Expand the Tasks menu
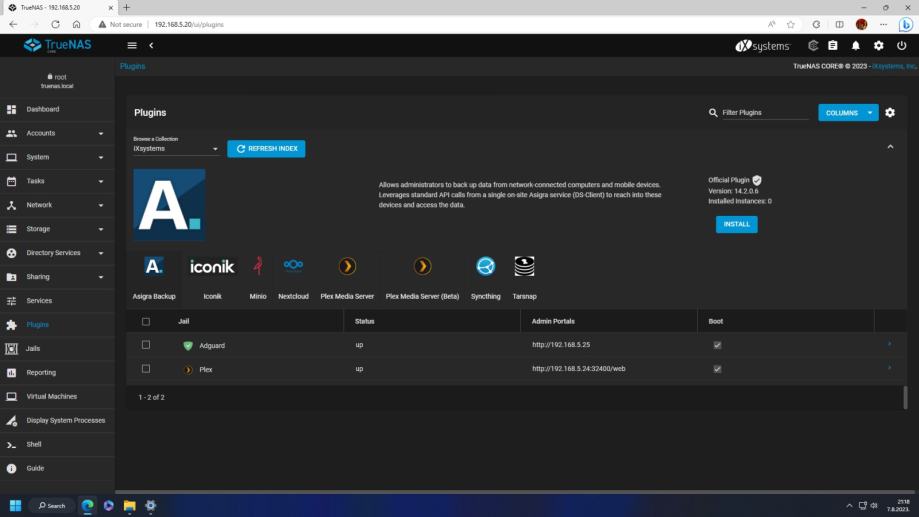The height and width of the screenshot is (517, 919). click(x=57, y=181)
